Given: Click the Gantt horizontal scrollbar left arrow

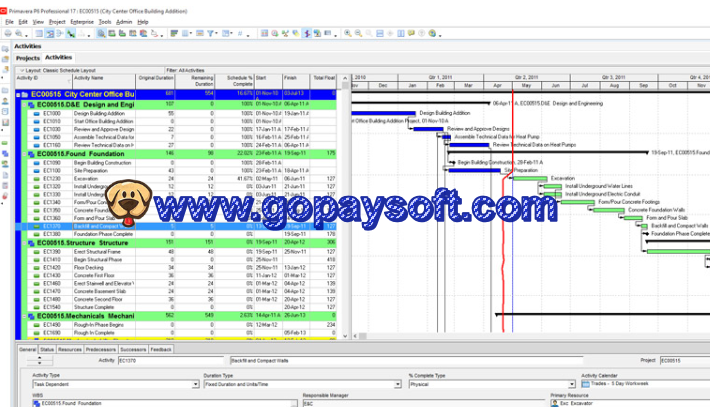Looking at the screenshot, I should 355,336.
